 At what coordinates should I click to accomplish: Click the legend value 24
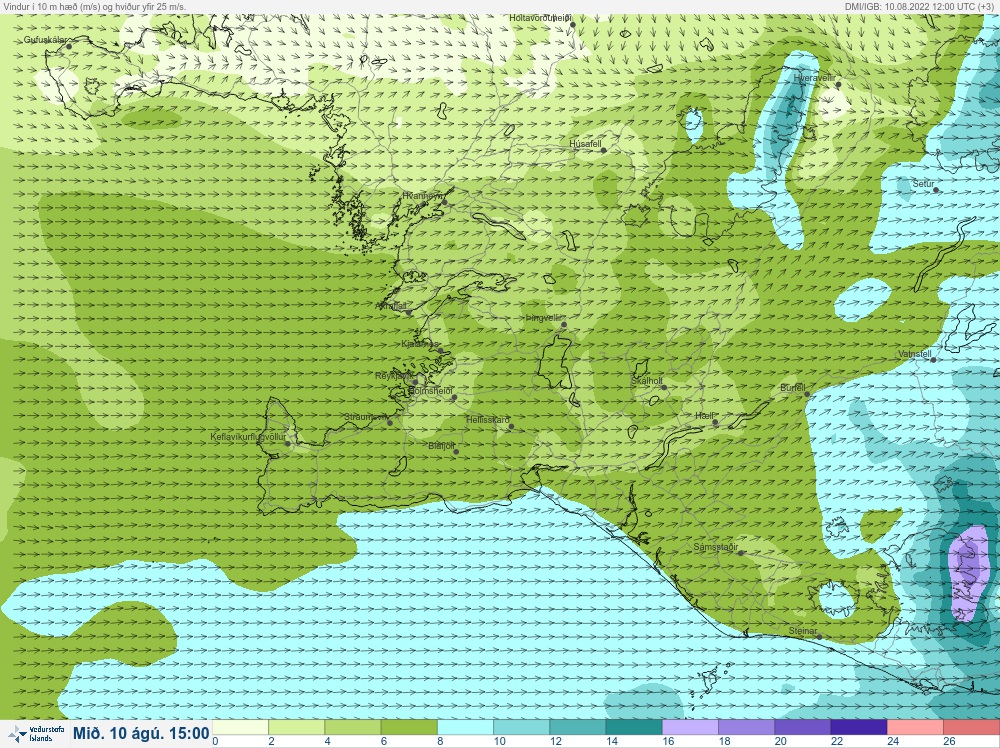pyautogui.click(x=892, y=741)
